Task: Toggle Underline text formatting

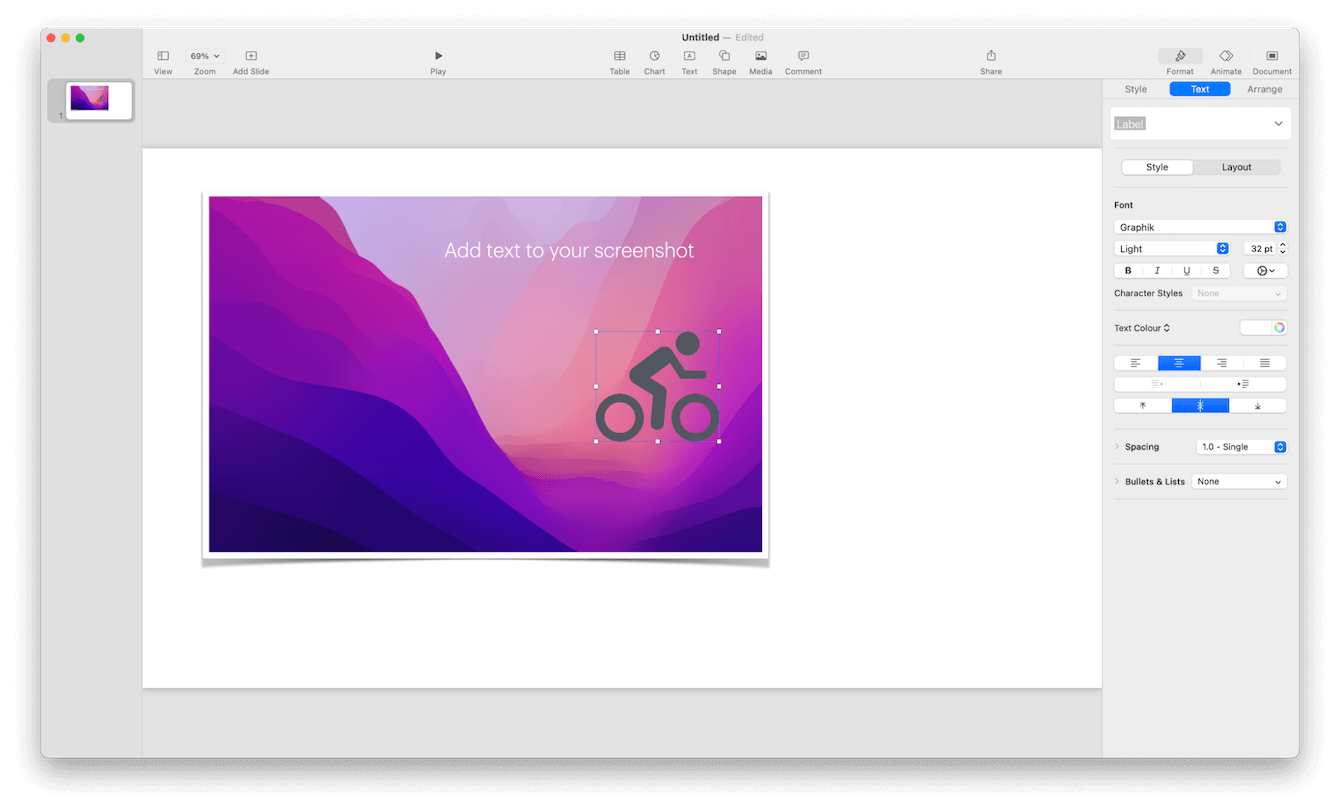Action: [x=1187, y=271]
